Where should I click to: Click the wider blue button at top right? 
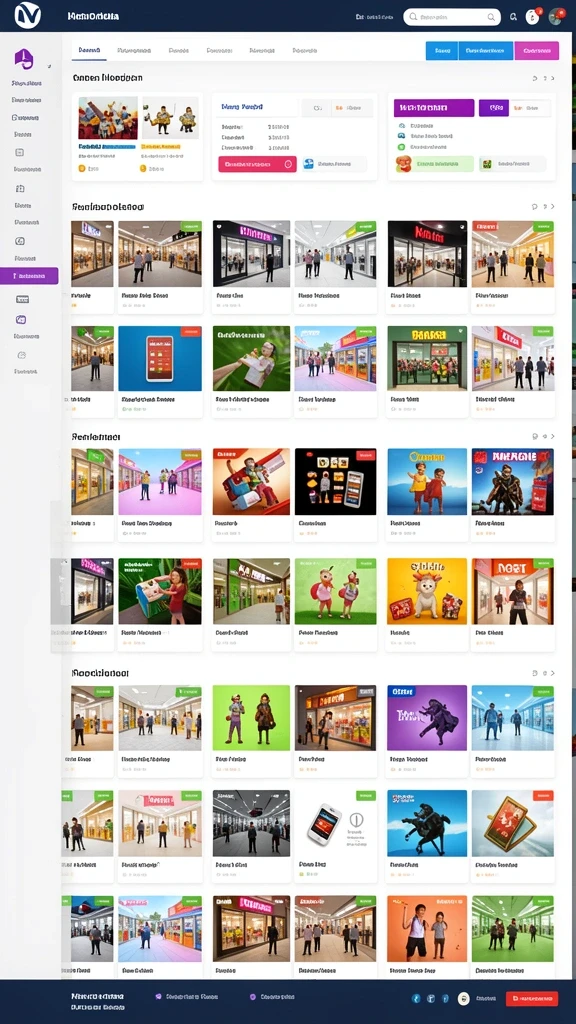(486, 50)
